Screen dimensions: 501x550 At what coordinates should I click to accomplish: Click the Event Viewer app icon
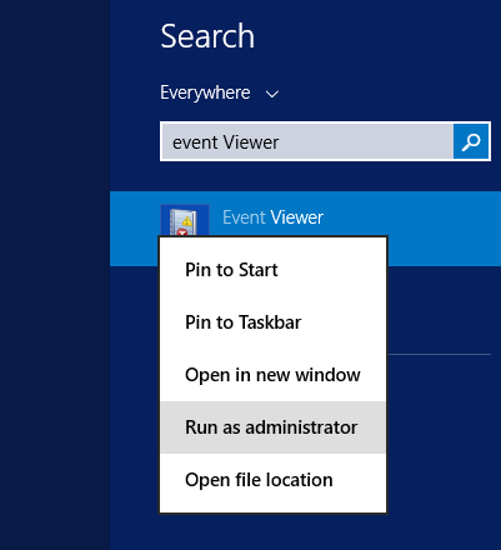click(x=185, y=220)
